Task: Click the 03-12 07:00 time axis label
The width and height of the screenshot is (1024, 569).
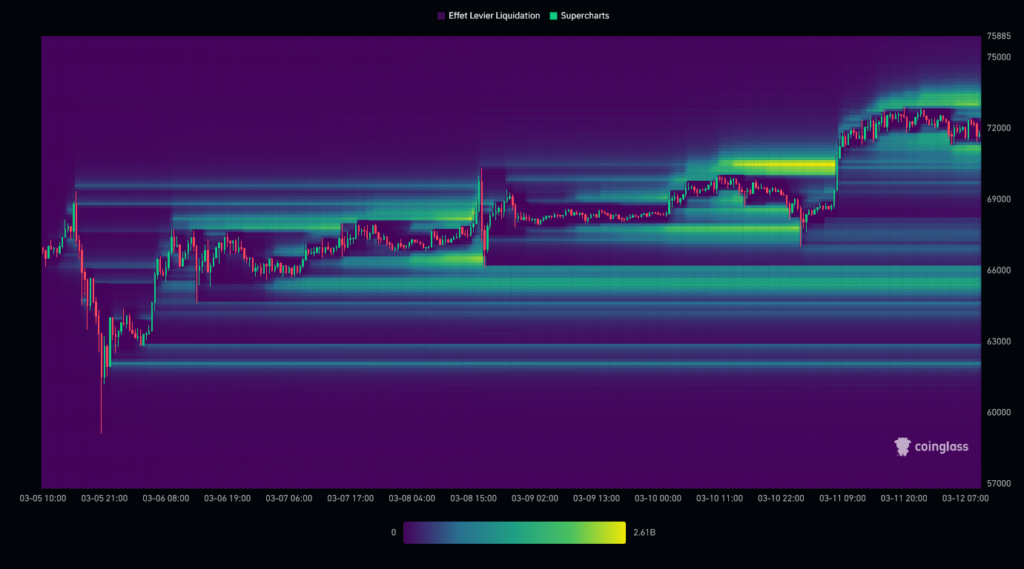Action: (965, 498)
